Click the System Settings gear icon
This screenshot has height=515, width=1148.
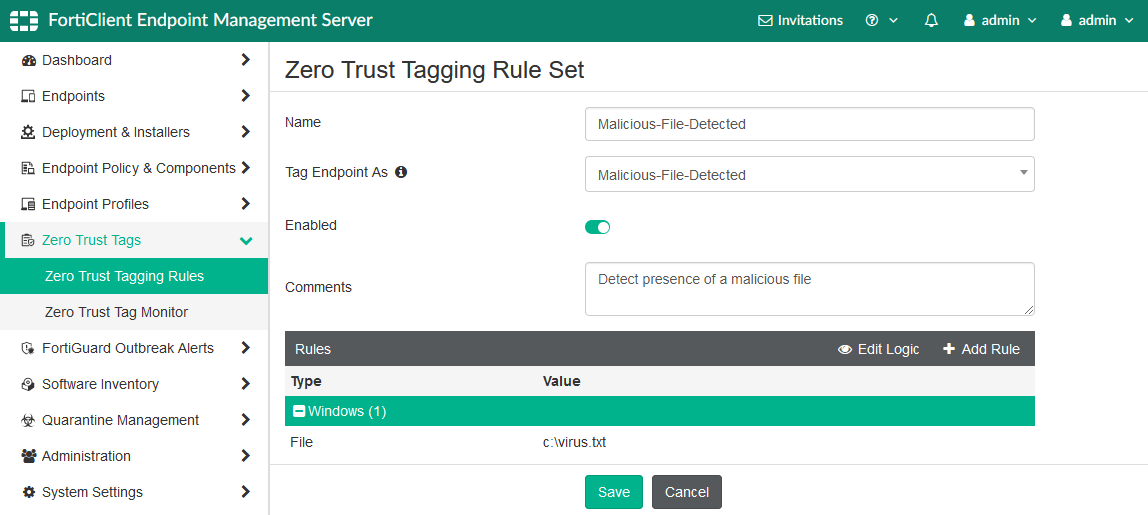coord(28,492)
